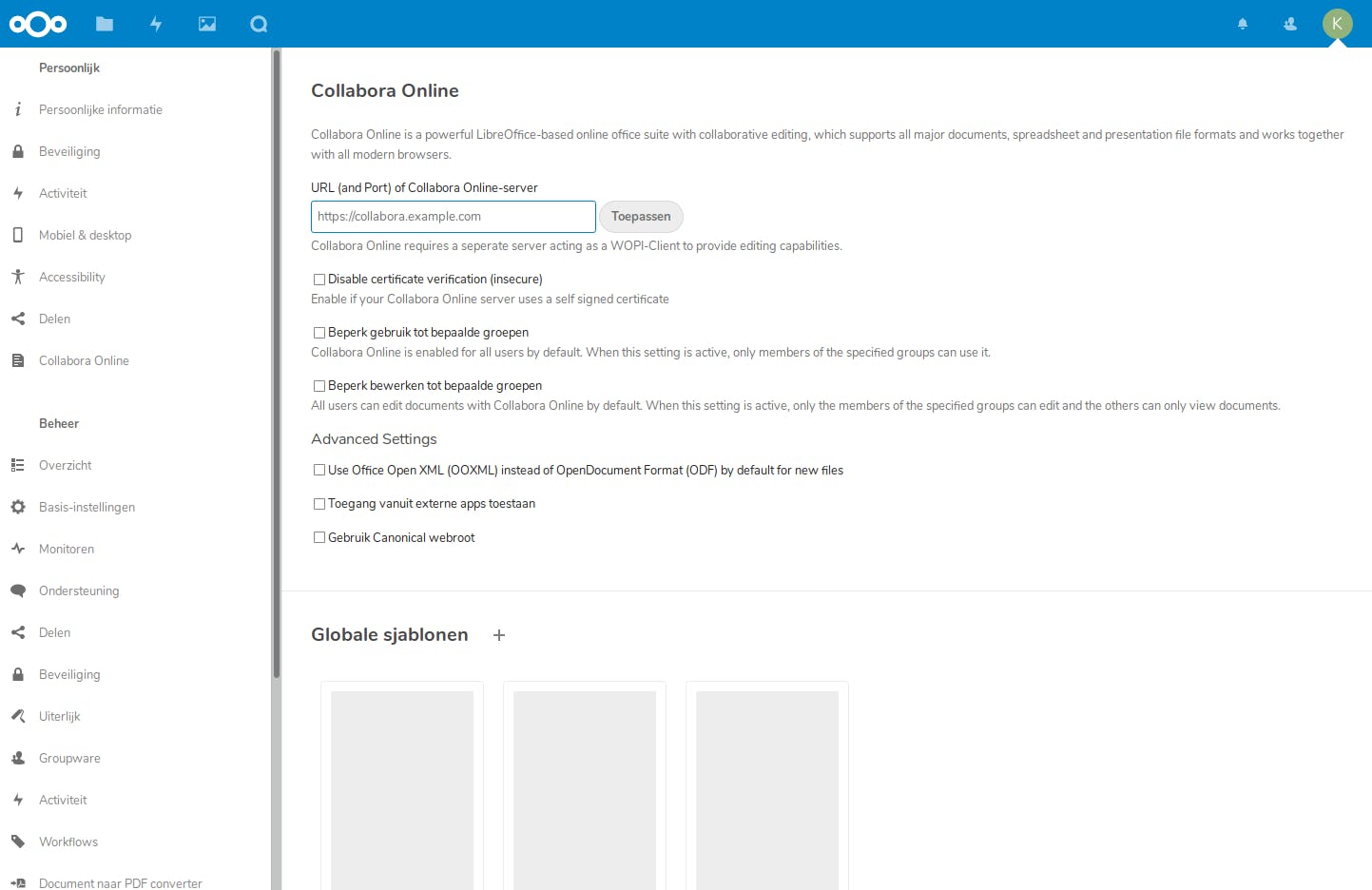Open the Gallery picture icon

207,24
